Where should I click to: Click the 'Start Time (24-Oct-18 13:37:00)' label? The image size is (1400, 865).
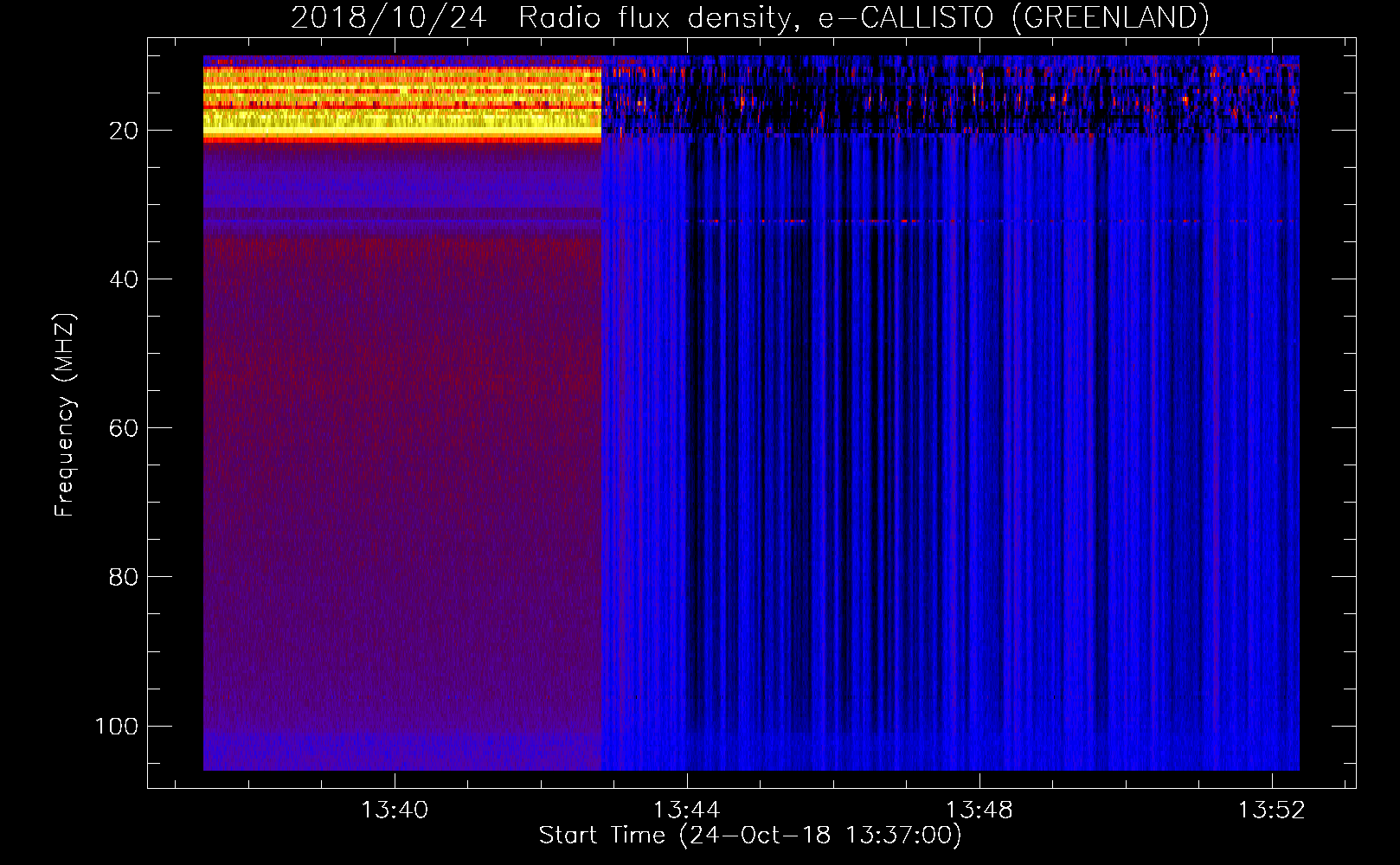click(750, 836)
